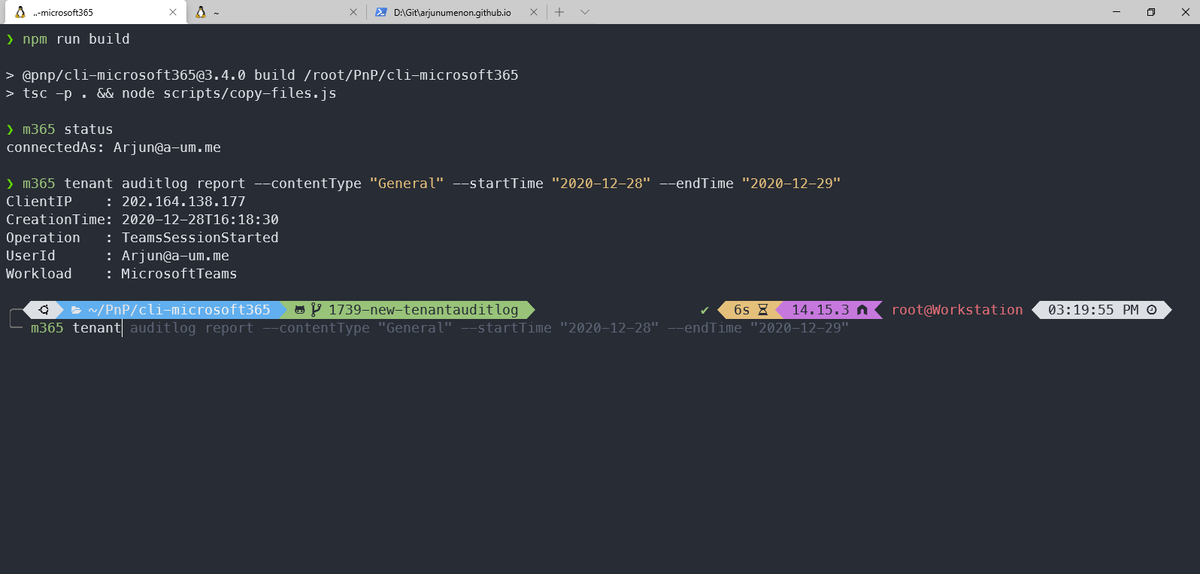The height and width of the screenshot is (574, 1200).
Task: Click the typed "m365 tenant" on current prompt
Action: coord(76,328)
